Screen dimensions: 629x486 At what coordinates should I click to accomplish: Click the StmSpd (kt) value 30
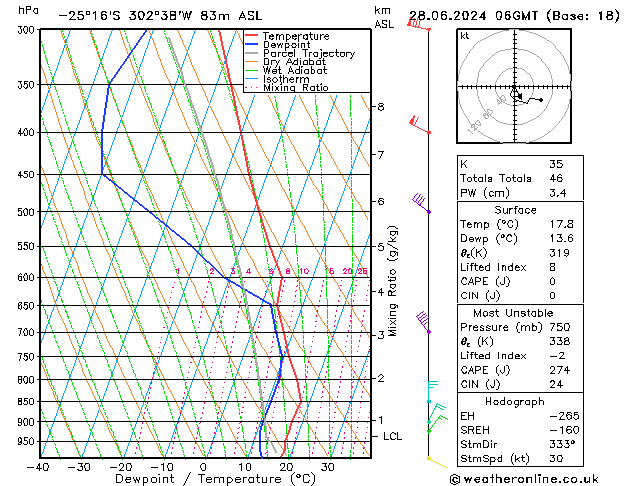tap(556, 458)
